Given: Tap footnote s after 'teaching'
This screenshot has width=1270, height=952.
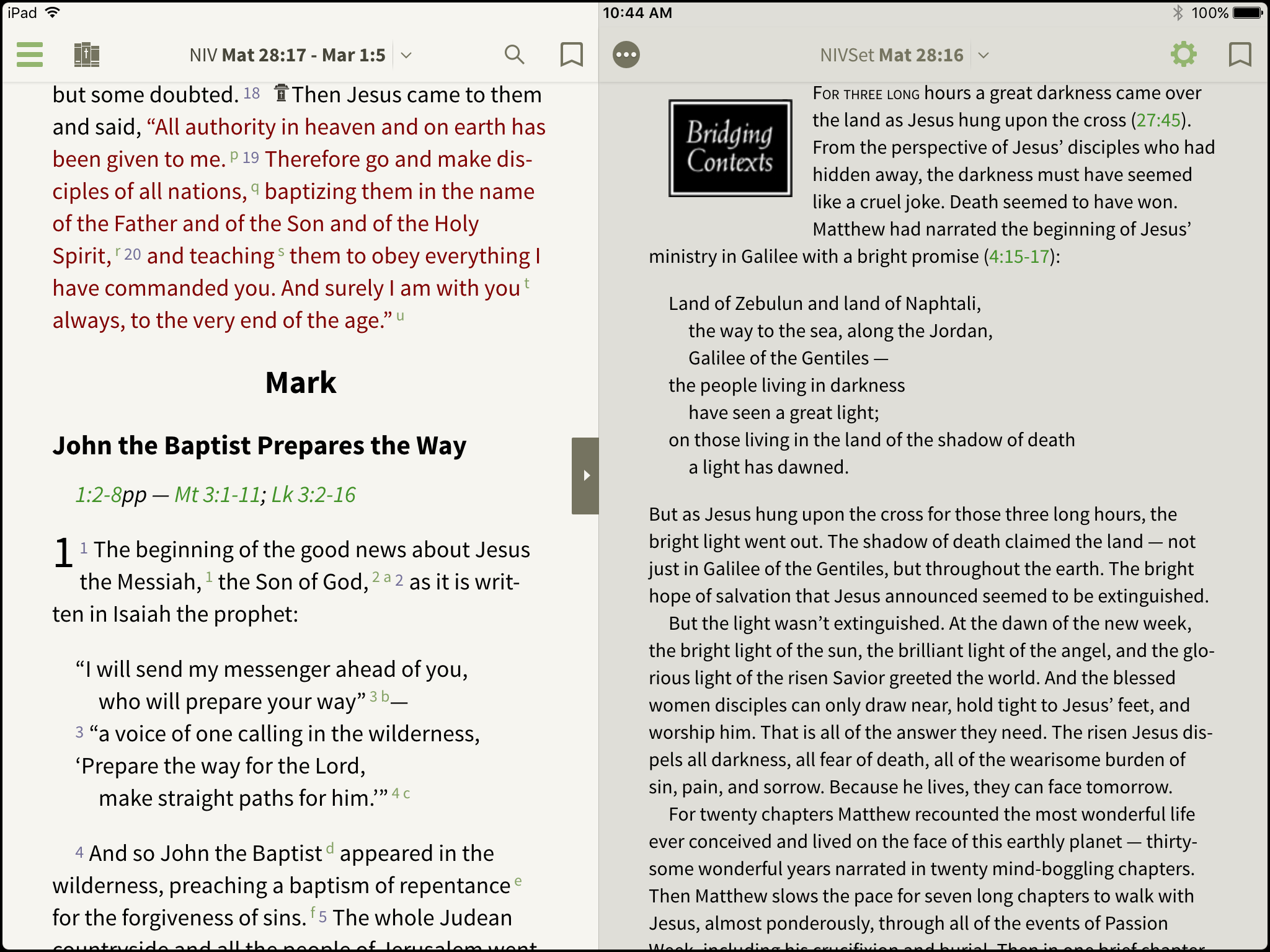Looking at the screenshot, I should click(281, 251).
